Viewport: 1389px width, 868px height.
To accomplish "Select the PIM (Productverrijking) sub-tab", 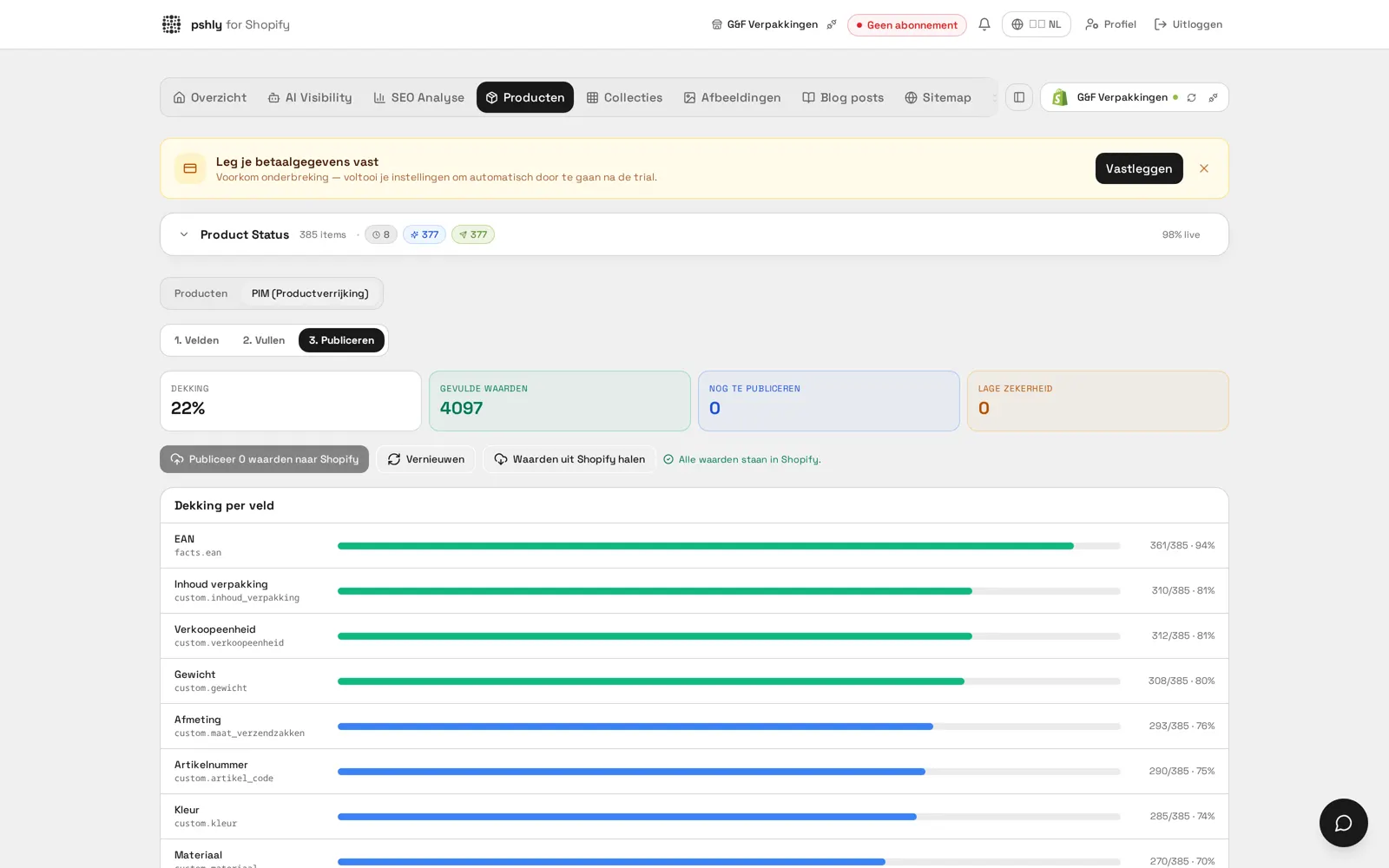I will (x=310, y=293).
